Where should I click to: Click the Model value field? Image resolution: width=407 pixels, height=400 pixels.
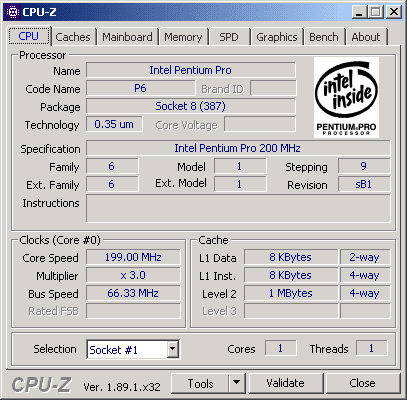pyautogui.click(x=240, y=166)
